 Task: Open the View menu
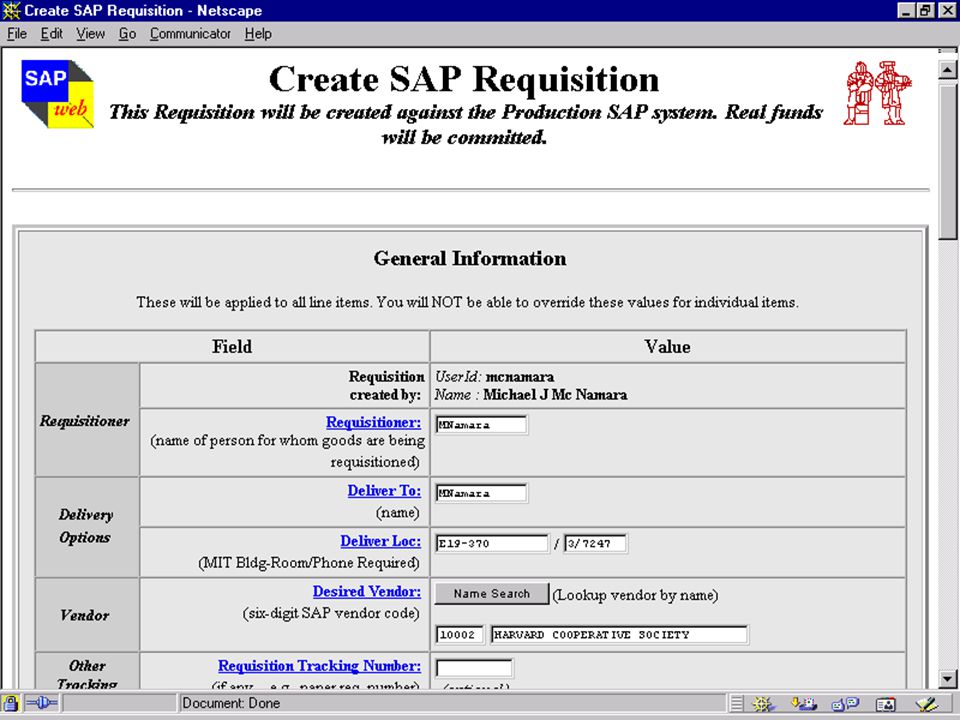pyautogui.click(x=91, y=34)
